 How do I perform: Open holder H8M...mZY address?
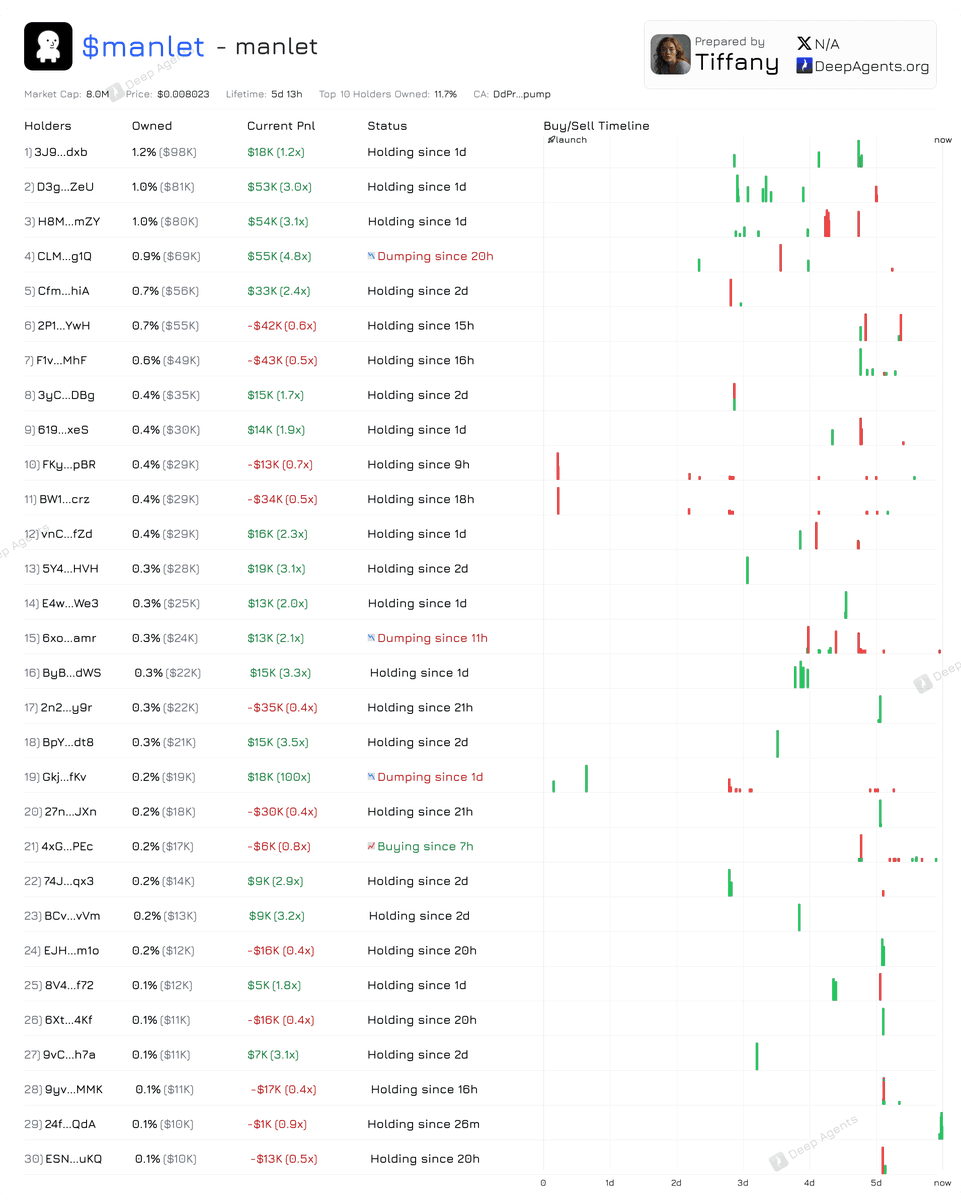[67, 222]
